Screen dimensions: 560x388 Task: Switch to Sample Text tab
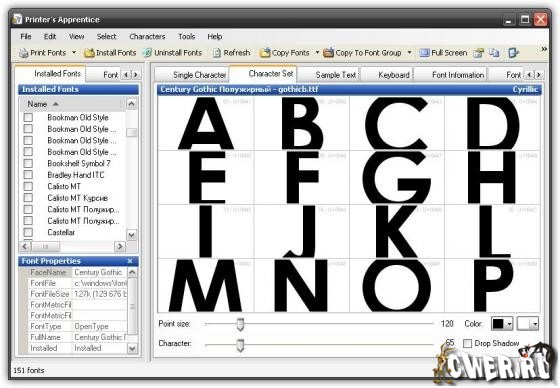point(329,75)
